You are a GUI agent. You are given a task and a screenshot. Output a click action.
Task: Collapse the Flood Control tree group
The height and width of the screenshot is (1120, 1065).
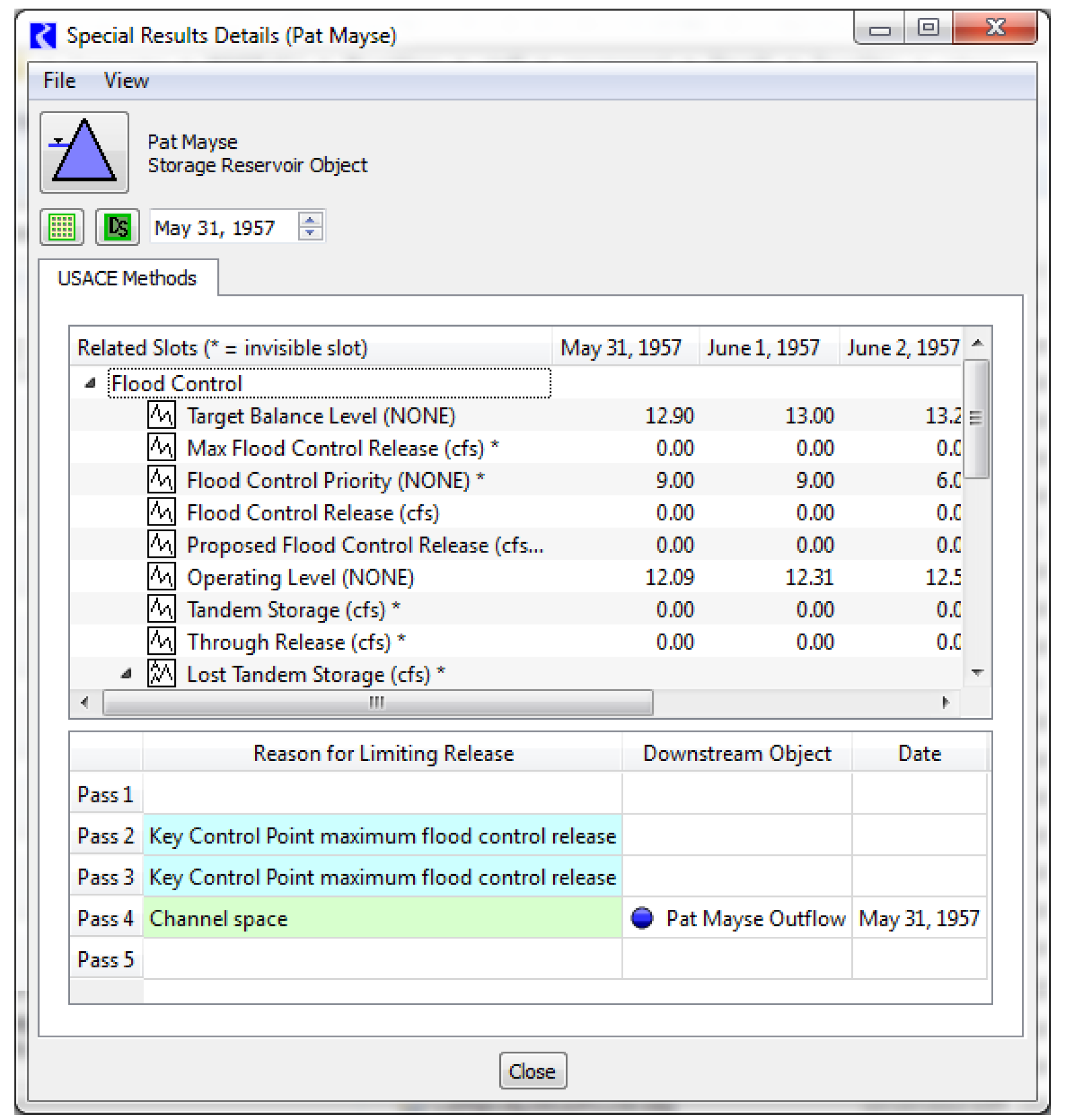point(90,383)
